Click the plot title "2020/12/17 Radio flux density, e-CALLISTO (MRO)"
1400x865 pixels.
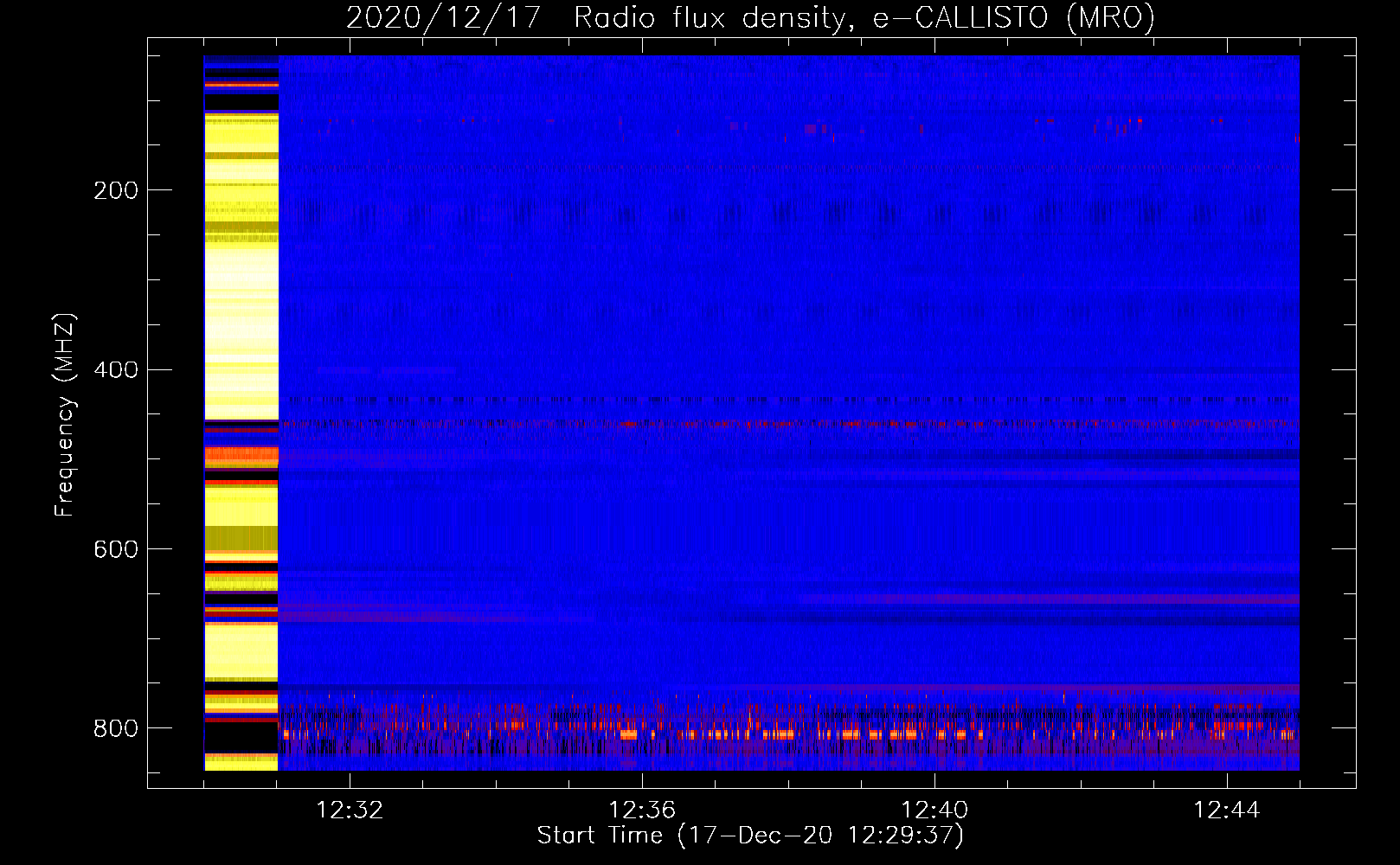click(750, 17)
